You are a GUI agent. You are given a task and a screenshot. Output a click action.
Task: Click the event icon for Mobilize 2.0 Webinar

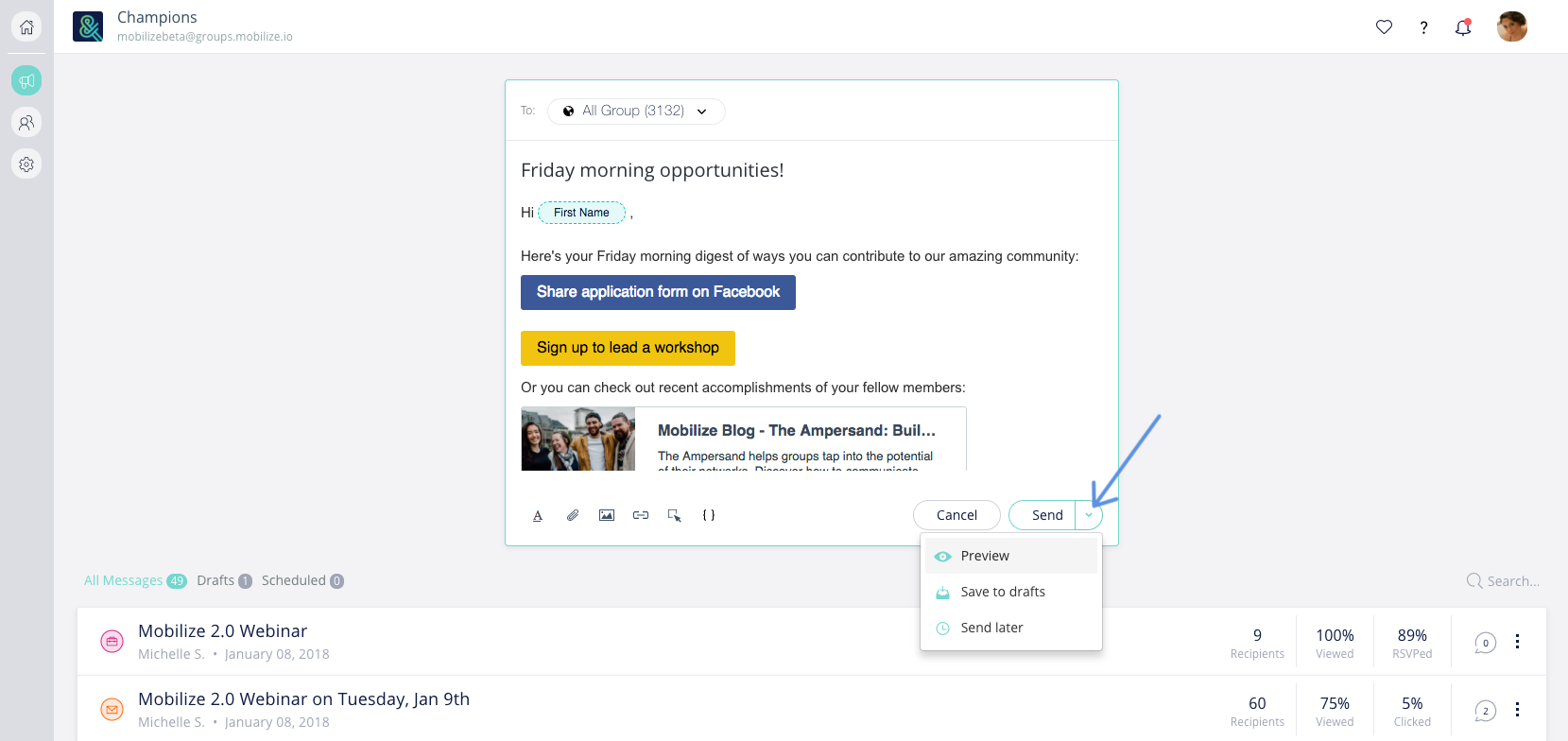coord(112,642)
